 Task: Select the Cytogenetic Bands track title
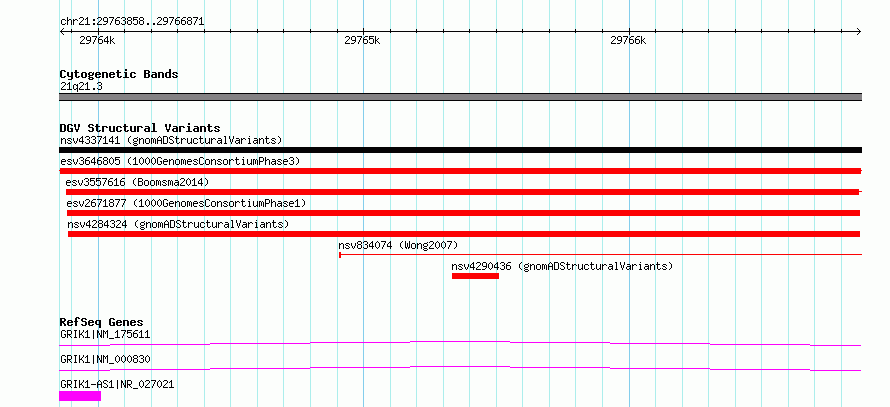tap(119, 74)
